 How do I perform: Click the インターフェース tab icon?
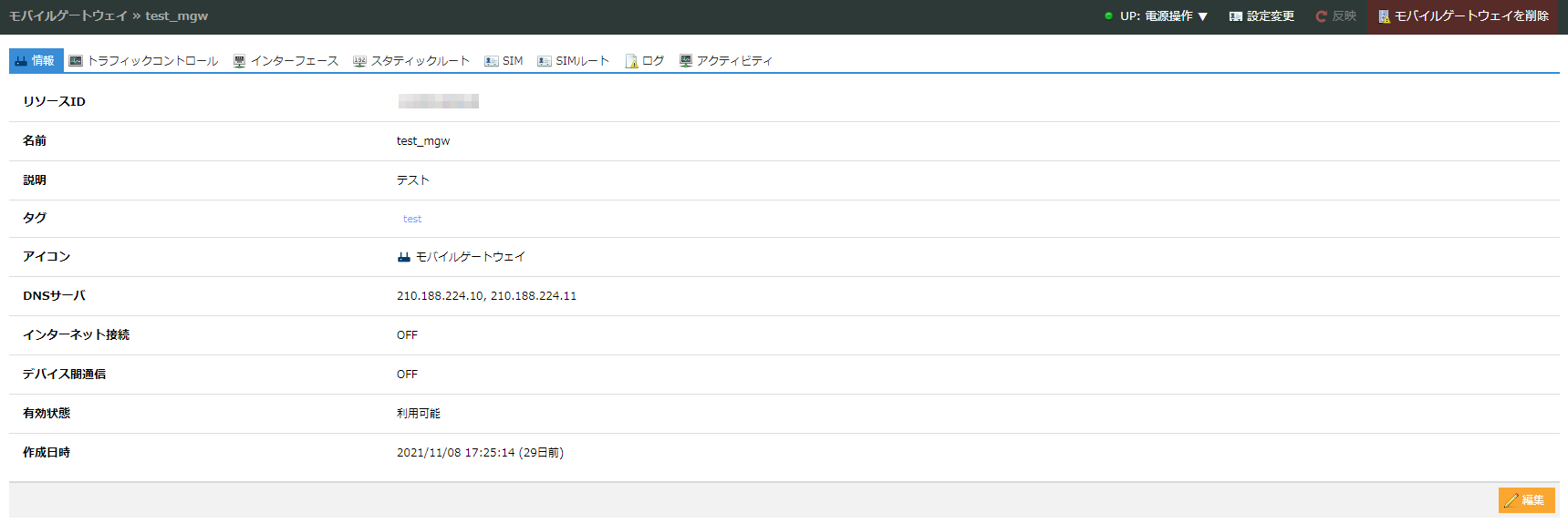pos(239,61)
